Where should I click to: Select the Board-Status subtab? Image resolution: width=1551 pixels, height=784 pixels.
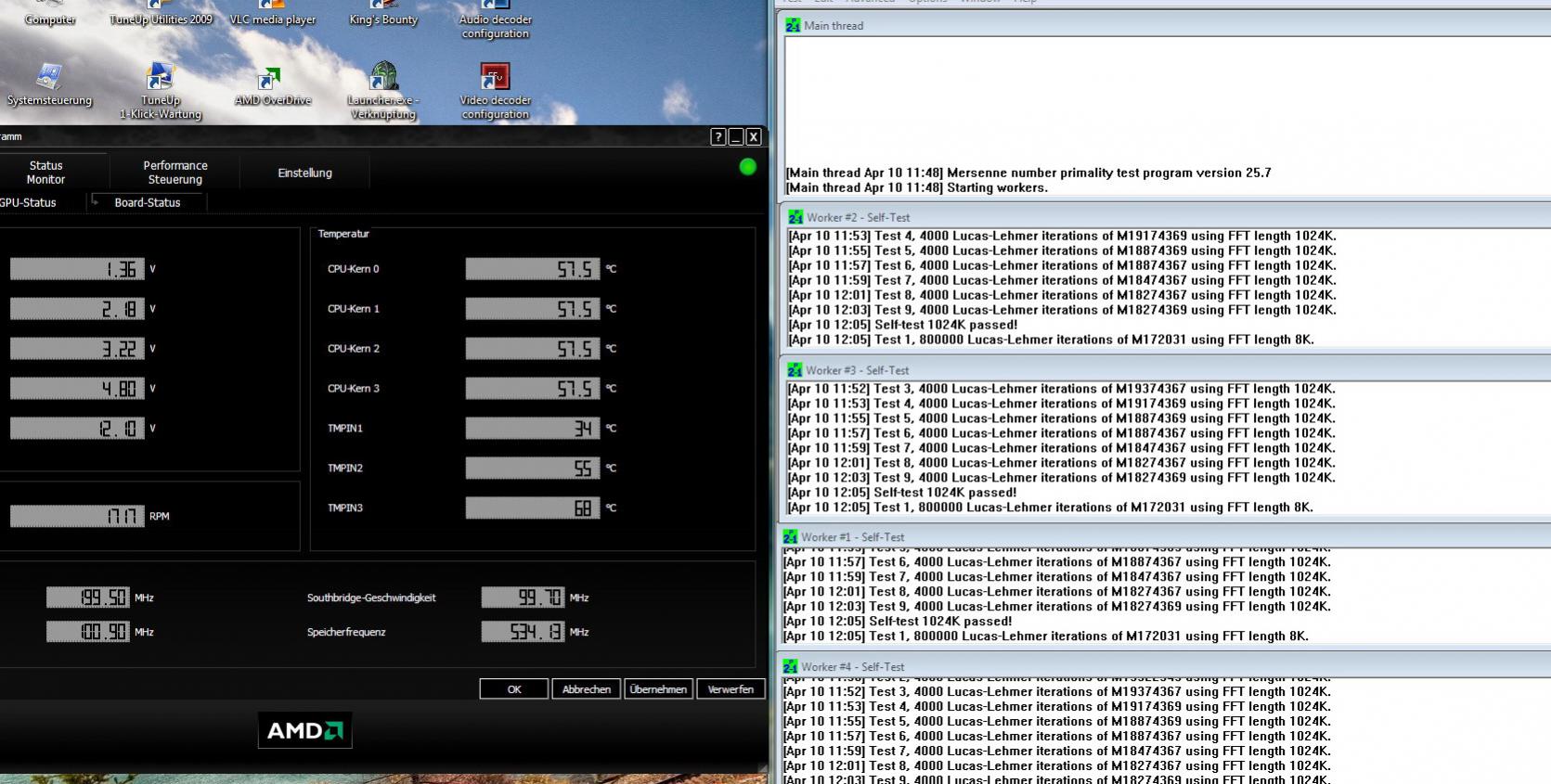(148, 202)
